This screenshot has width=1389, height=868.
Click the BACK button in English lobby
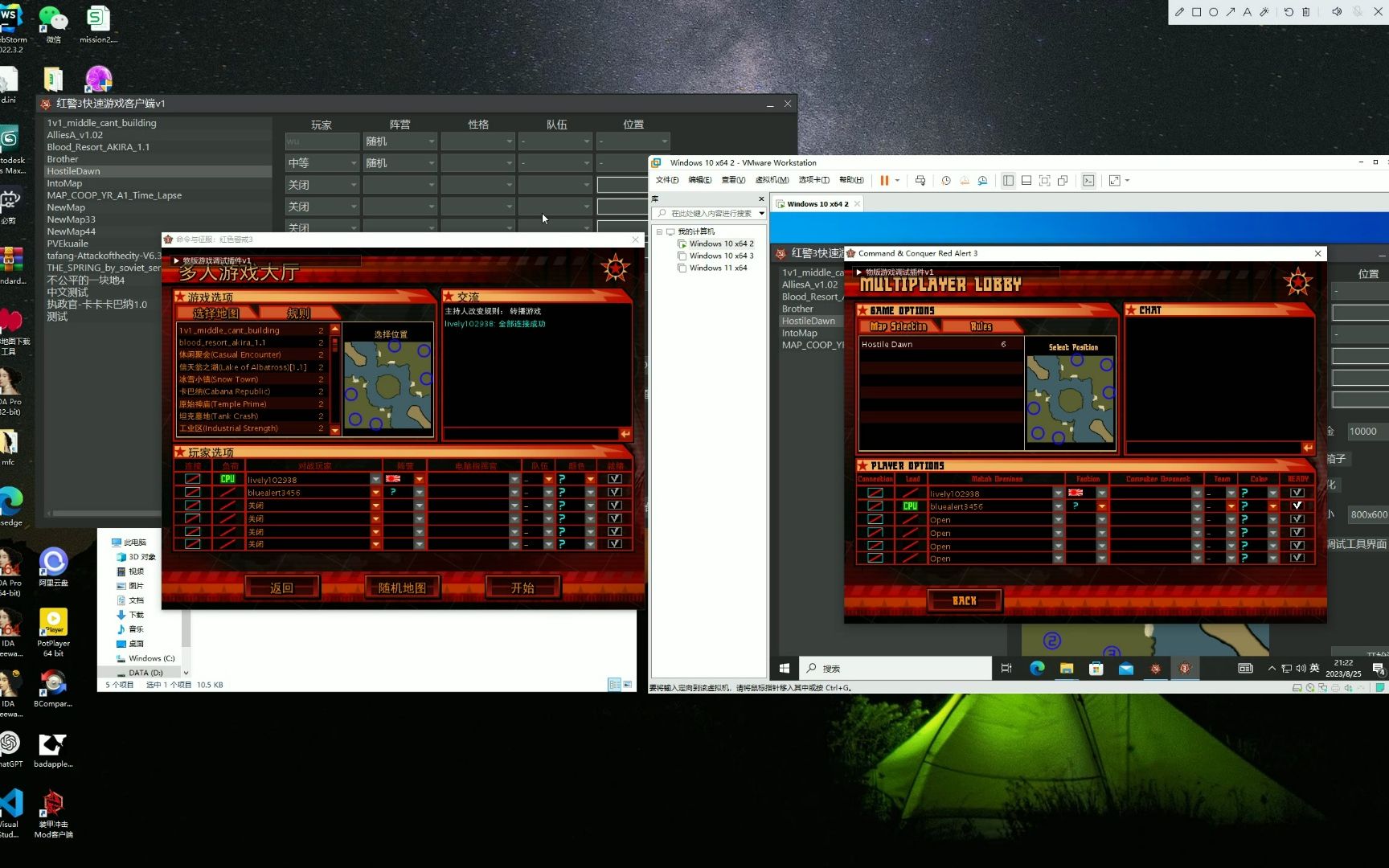[965, 600]
